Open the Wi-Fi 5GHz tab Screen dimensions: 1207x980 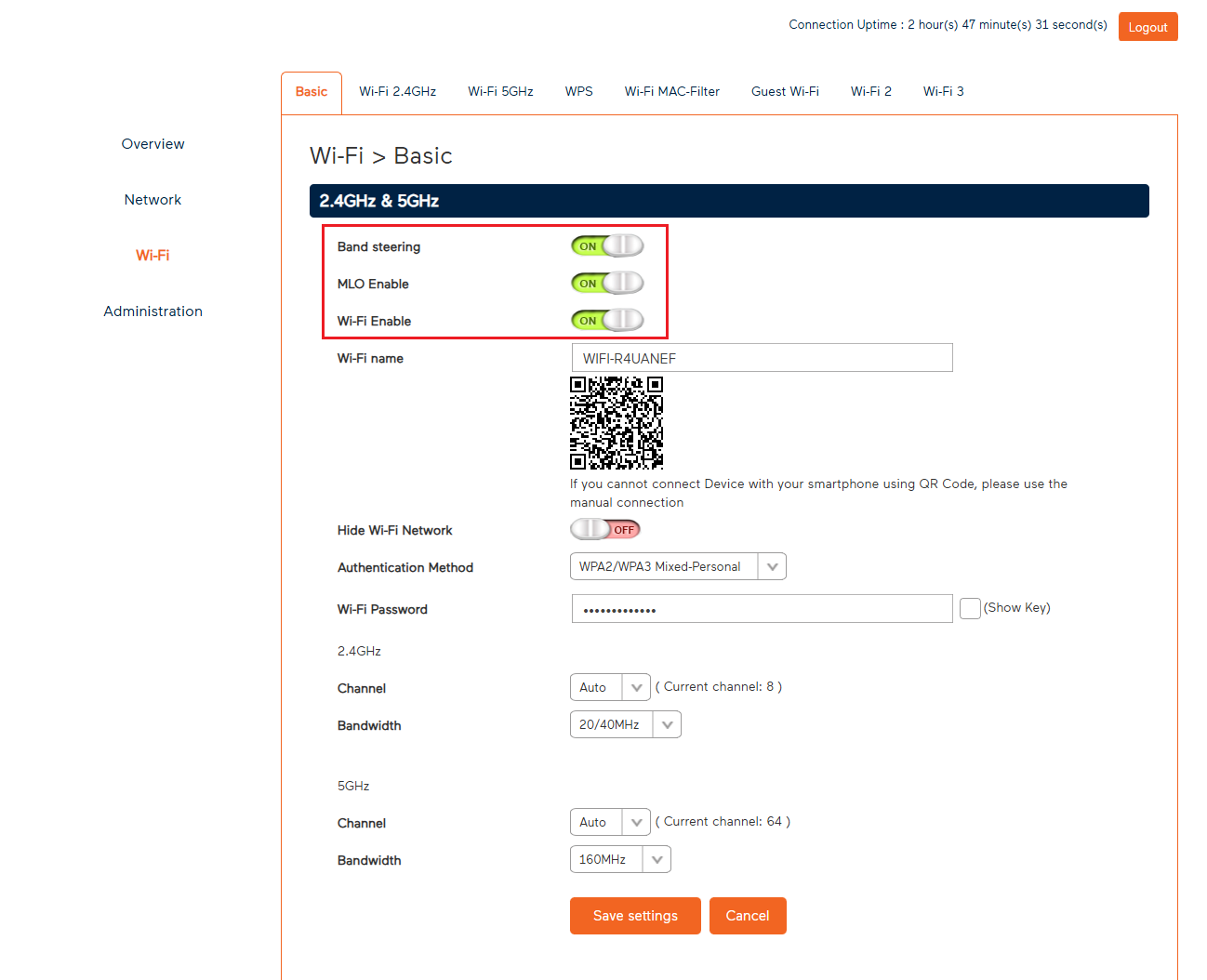[x=500, y=92]
